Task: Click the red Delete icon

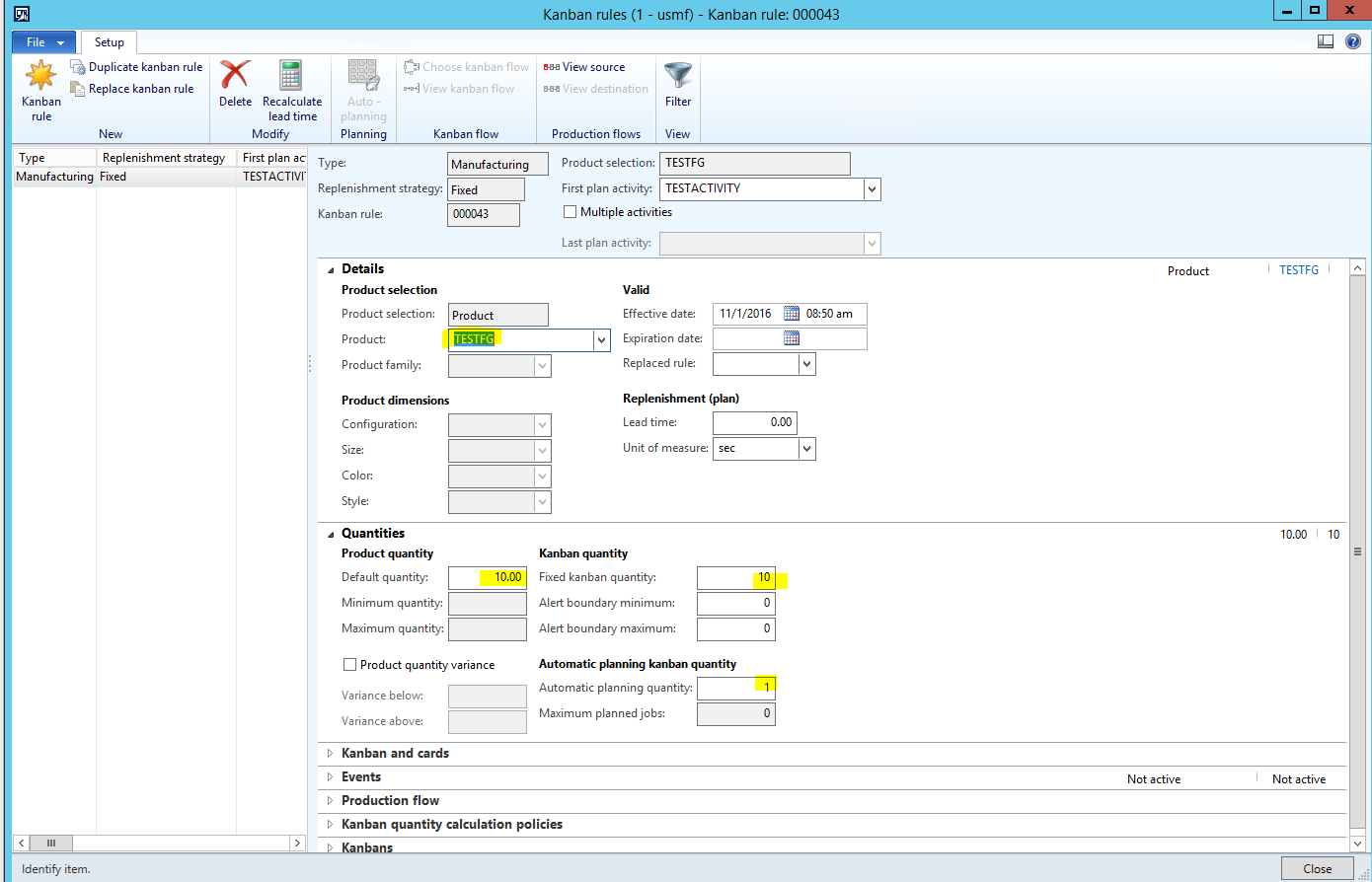Action: (x=235, y=76)
